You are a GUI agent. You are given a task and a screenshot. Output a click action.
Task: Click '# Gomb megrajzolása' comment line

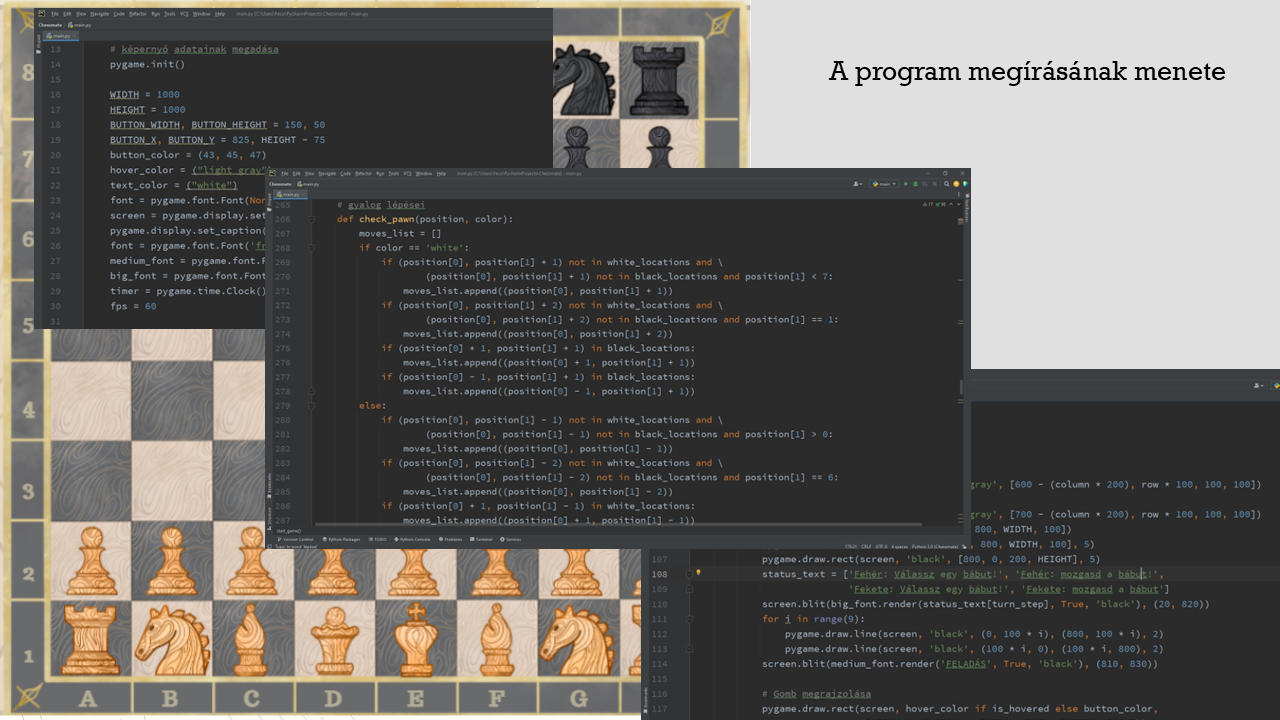click(816, 694)
